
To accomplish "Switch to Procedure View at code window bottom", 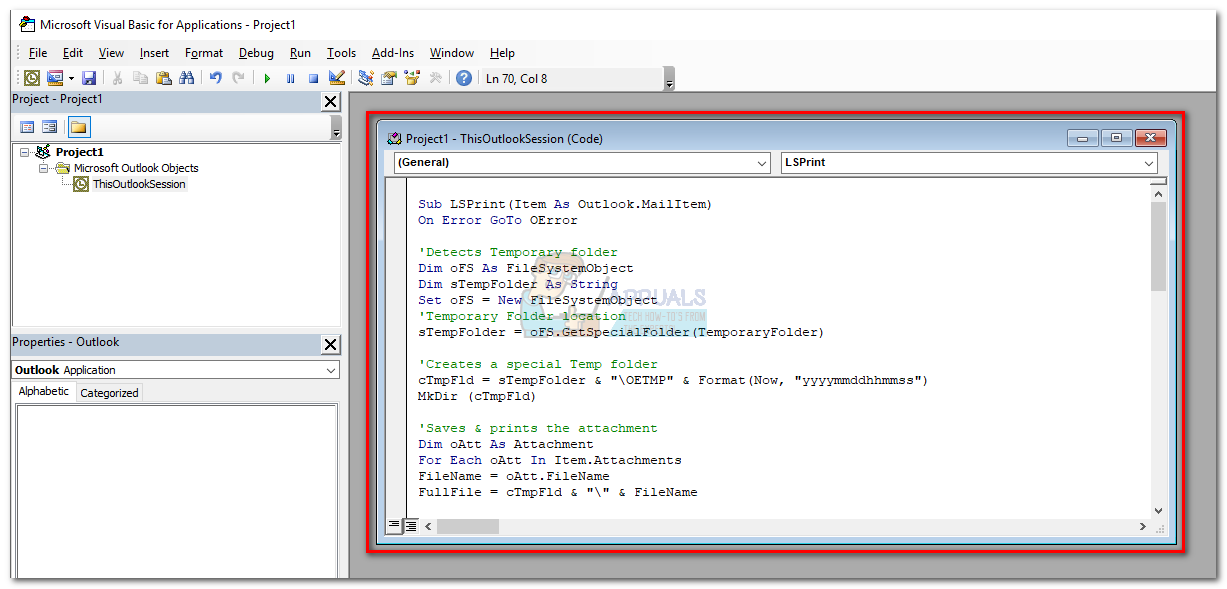I will tap(394, 525).
